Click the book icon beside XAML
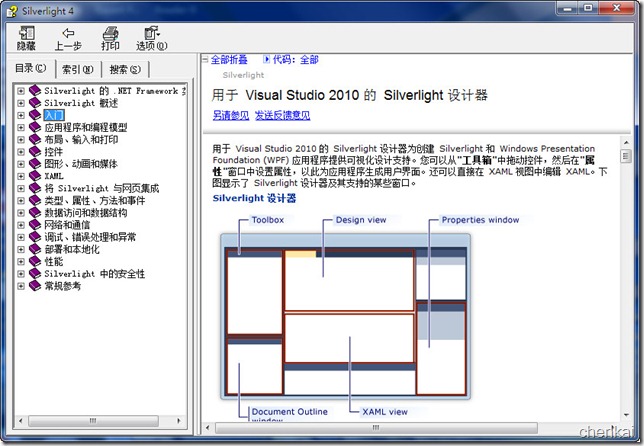Image resolution: width=644 pixels, height=446 pixels. point(35,176)
